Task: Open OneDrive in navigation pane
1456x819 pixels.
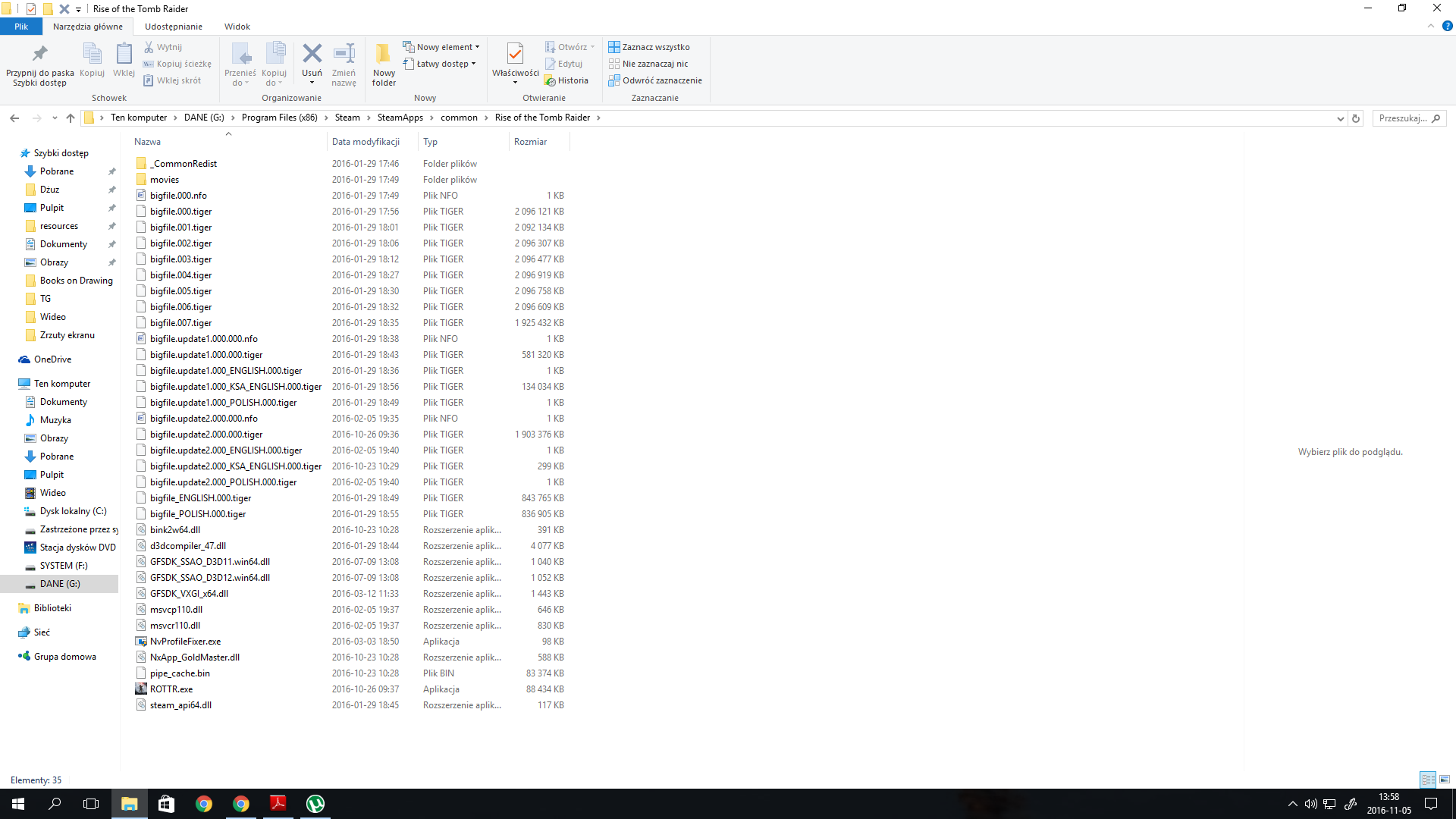Action: [x=52, y=359]
